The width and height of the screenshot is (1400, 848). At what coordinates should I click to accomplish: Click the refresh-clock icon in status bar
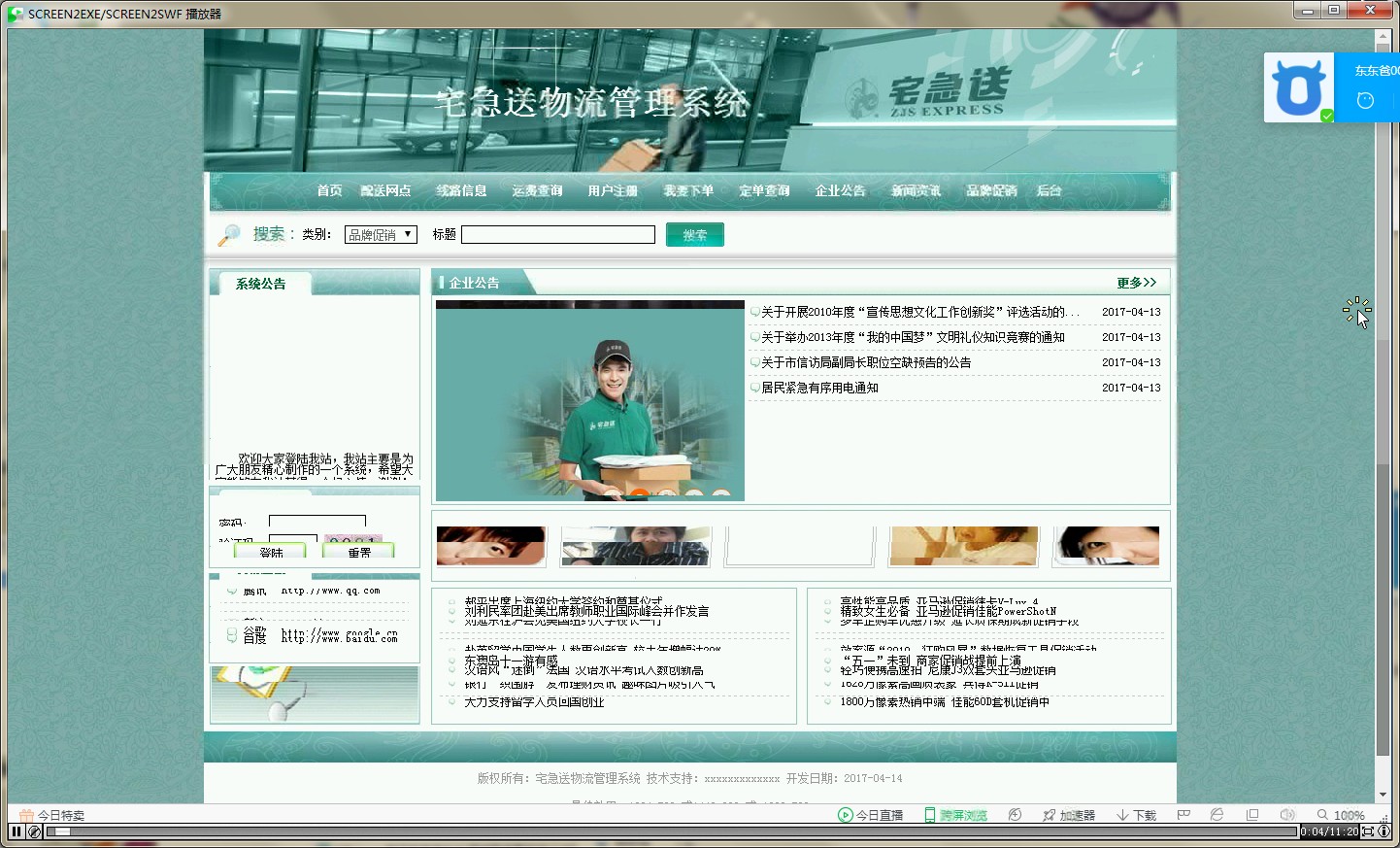1015,815
